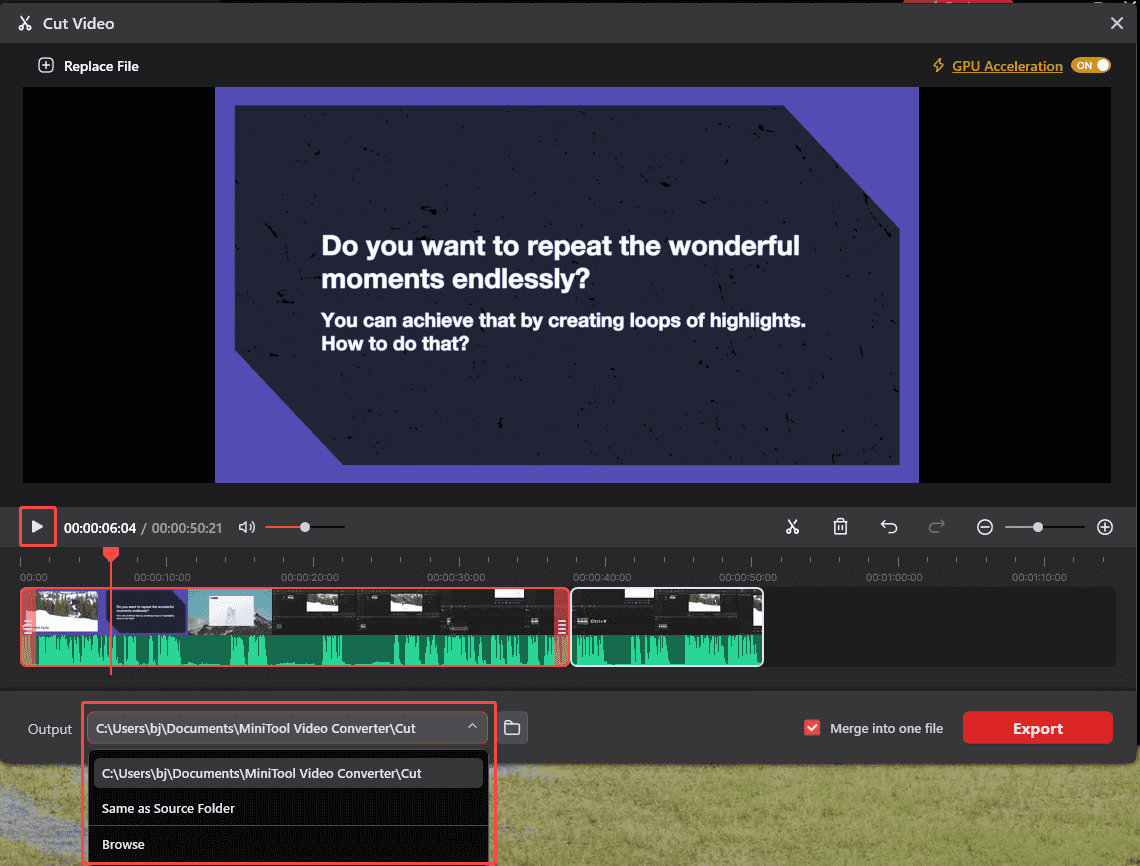
Task: Select the MiniTool Video Converter\Cut path option
Action: (x=288, y=773)
